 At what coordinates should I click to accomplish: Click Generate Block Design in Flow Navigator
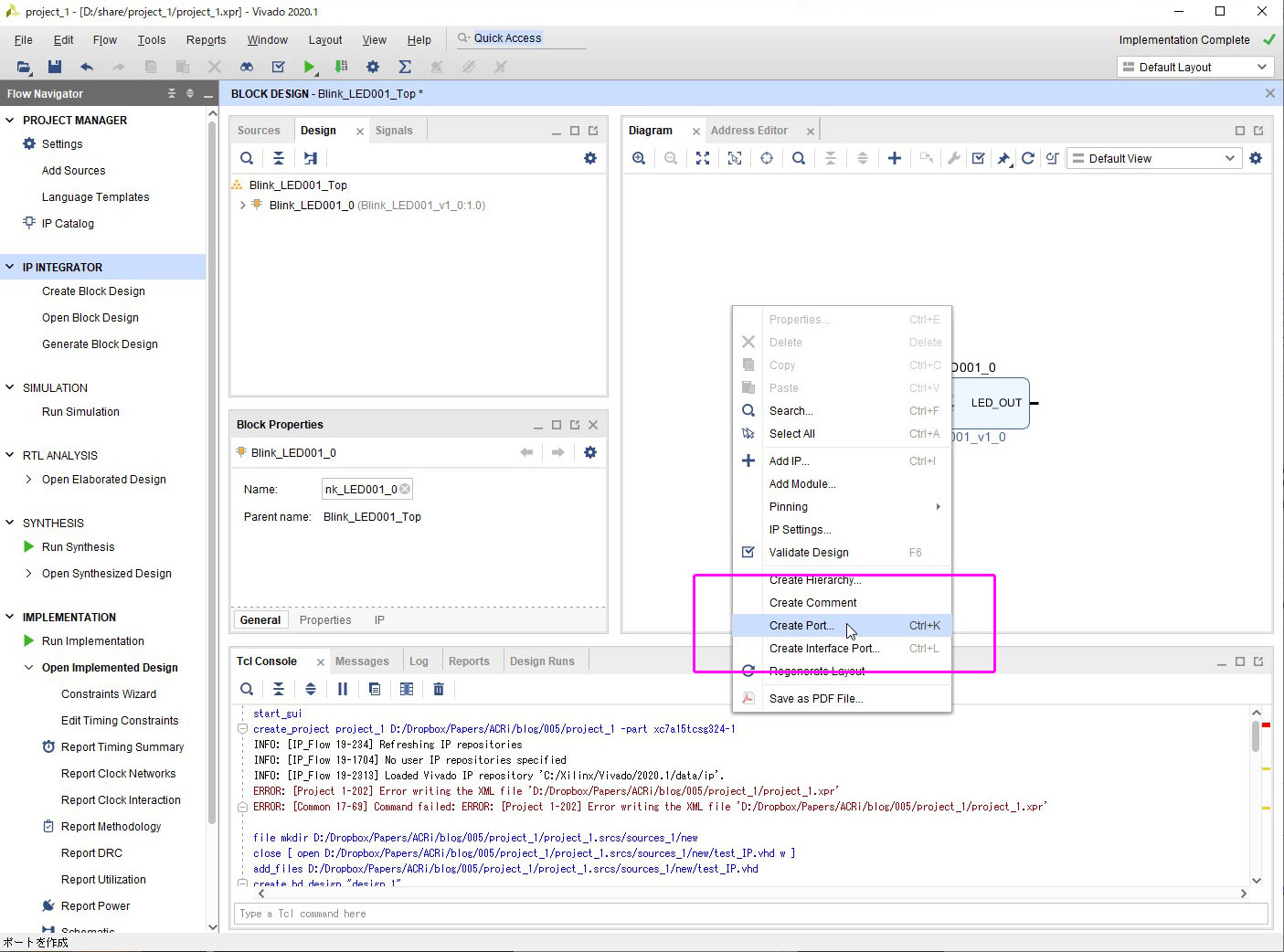pos(100,344)
